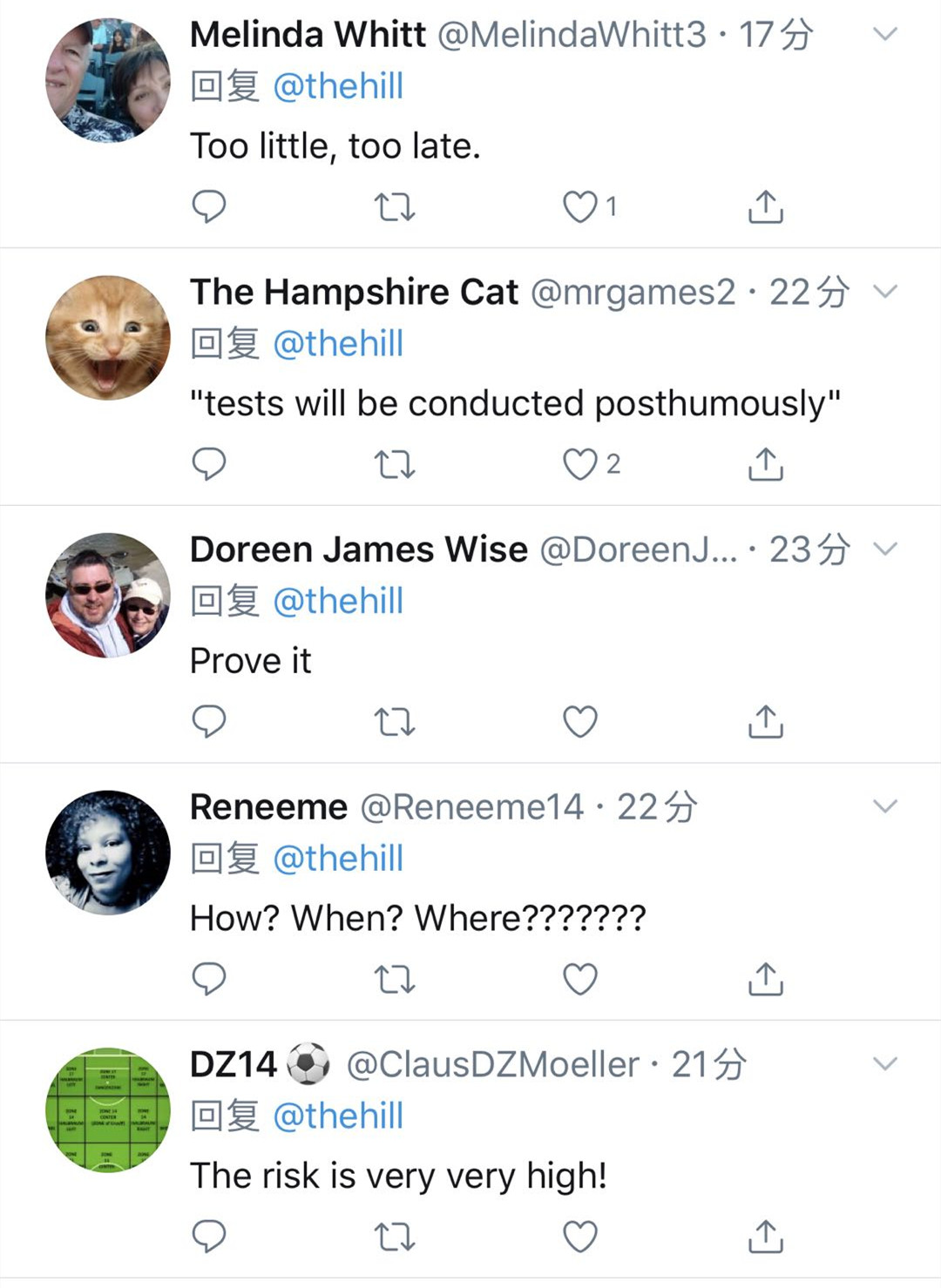Retweet Reneeme's "How? When? Where" tweet

[x=394, y=979]
